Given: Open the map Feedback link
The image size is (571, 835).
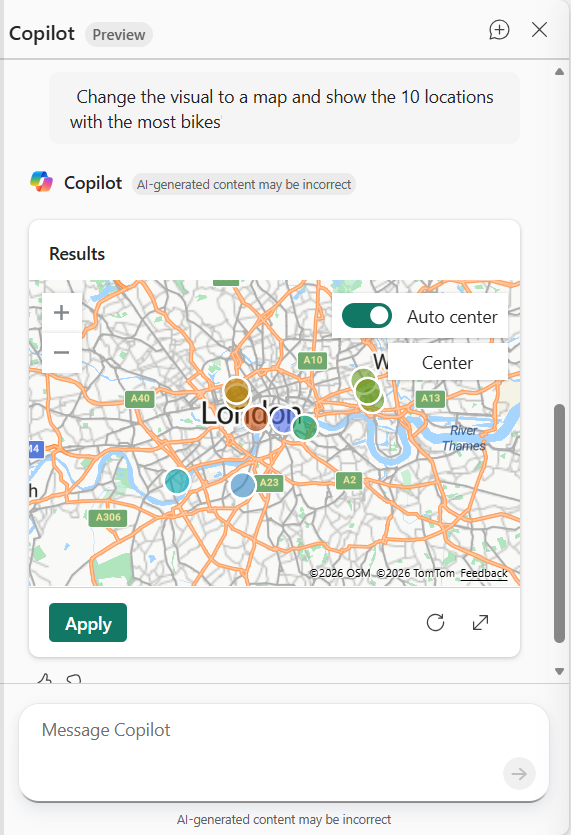Looking at the screenshot, I should 484,574.
